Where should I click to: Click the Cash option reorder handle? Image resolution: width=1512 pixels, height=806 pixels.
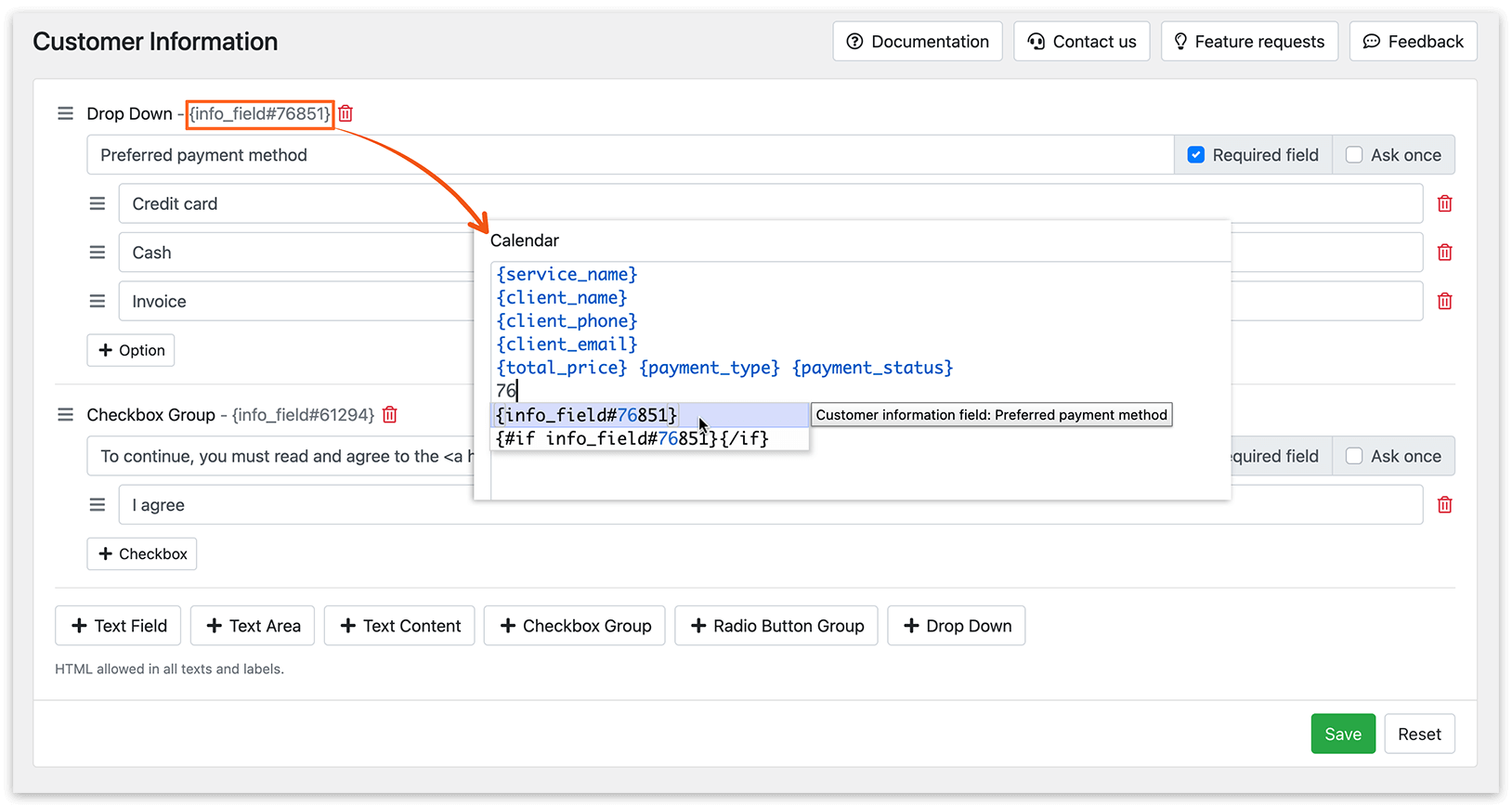point(97,253)
